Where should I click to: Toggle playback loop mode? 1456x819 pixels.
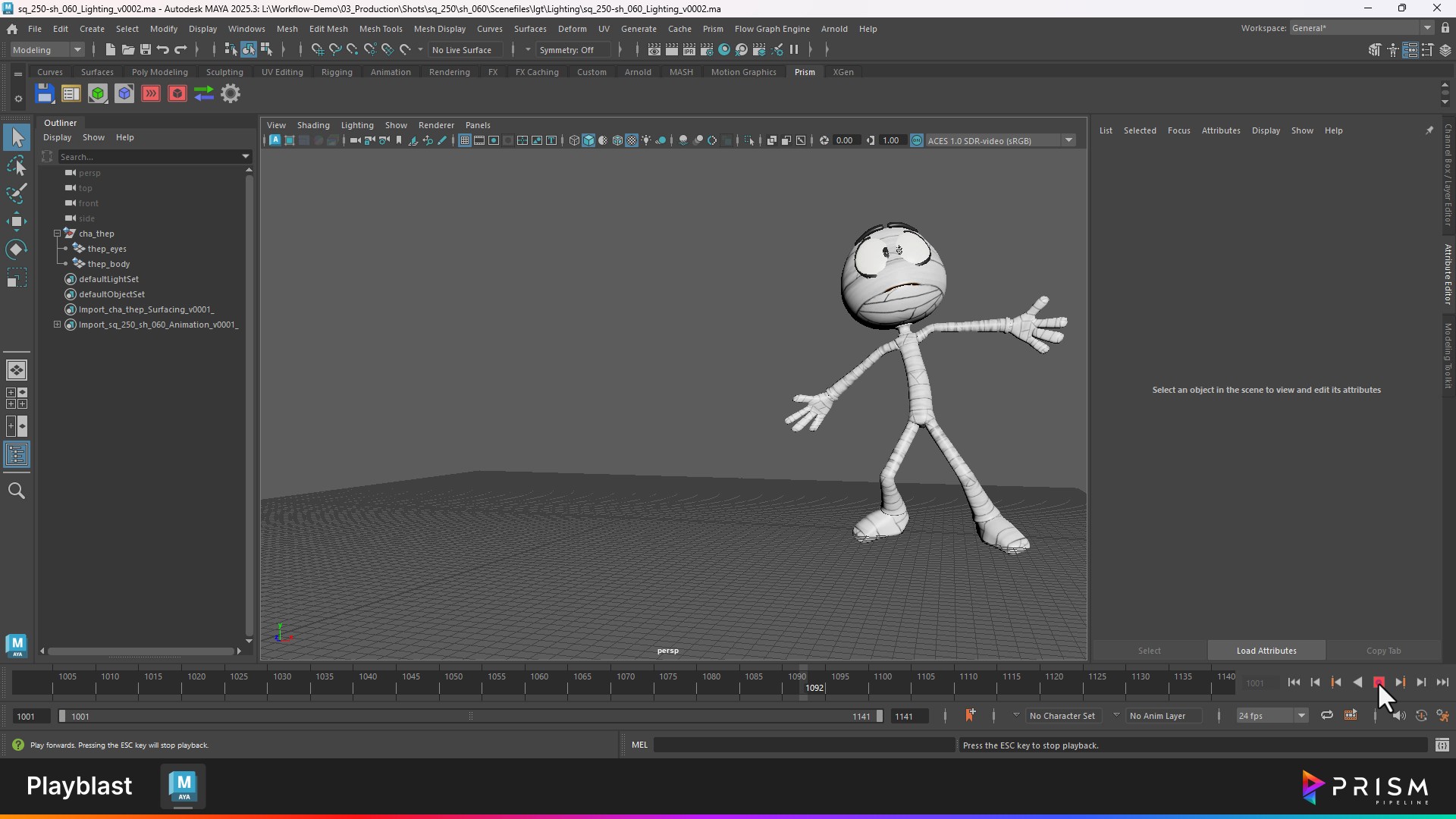[1327, 716]
